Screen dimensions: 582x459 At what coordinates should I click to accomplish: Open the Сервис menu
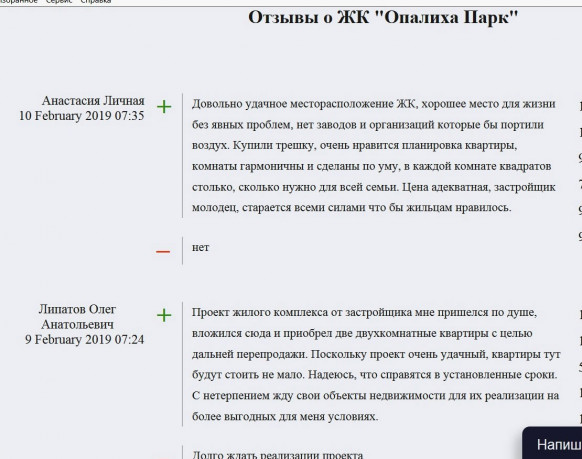click(59, 1)
